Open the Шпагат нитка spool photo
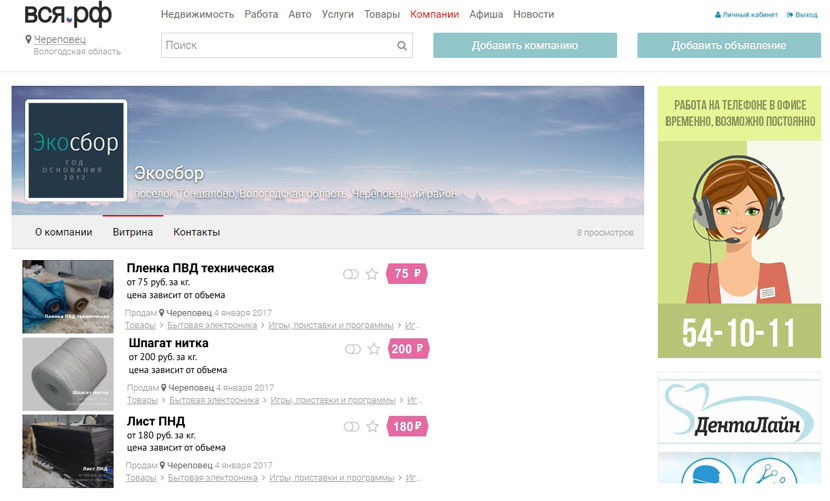Image resolution: width=830 pixels, height=501 pixels. point(68,374)
